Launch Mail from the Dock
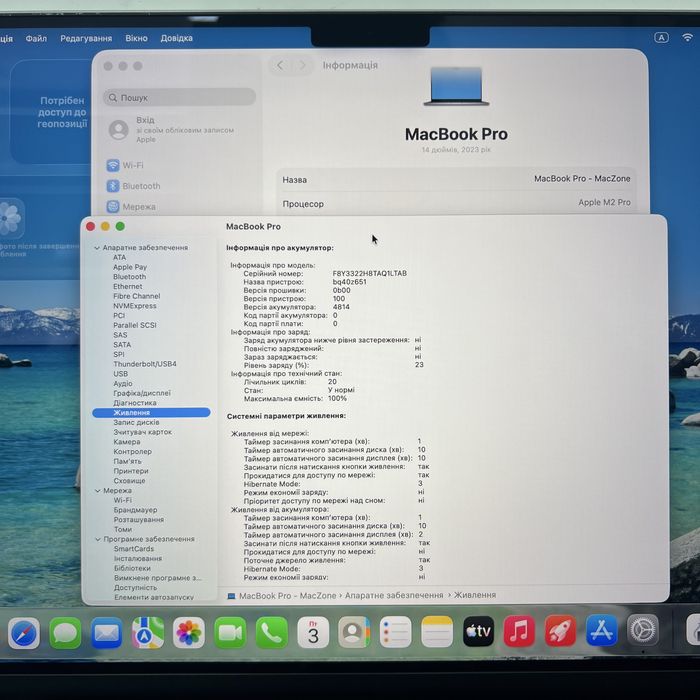Screen dimensions: 700x700 coord(106,633)
